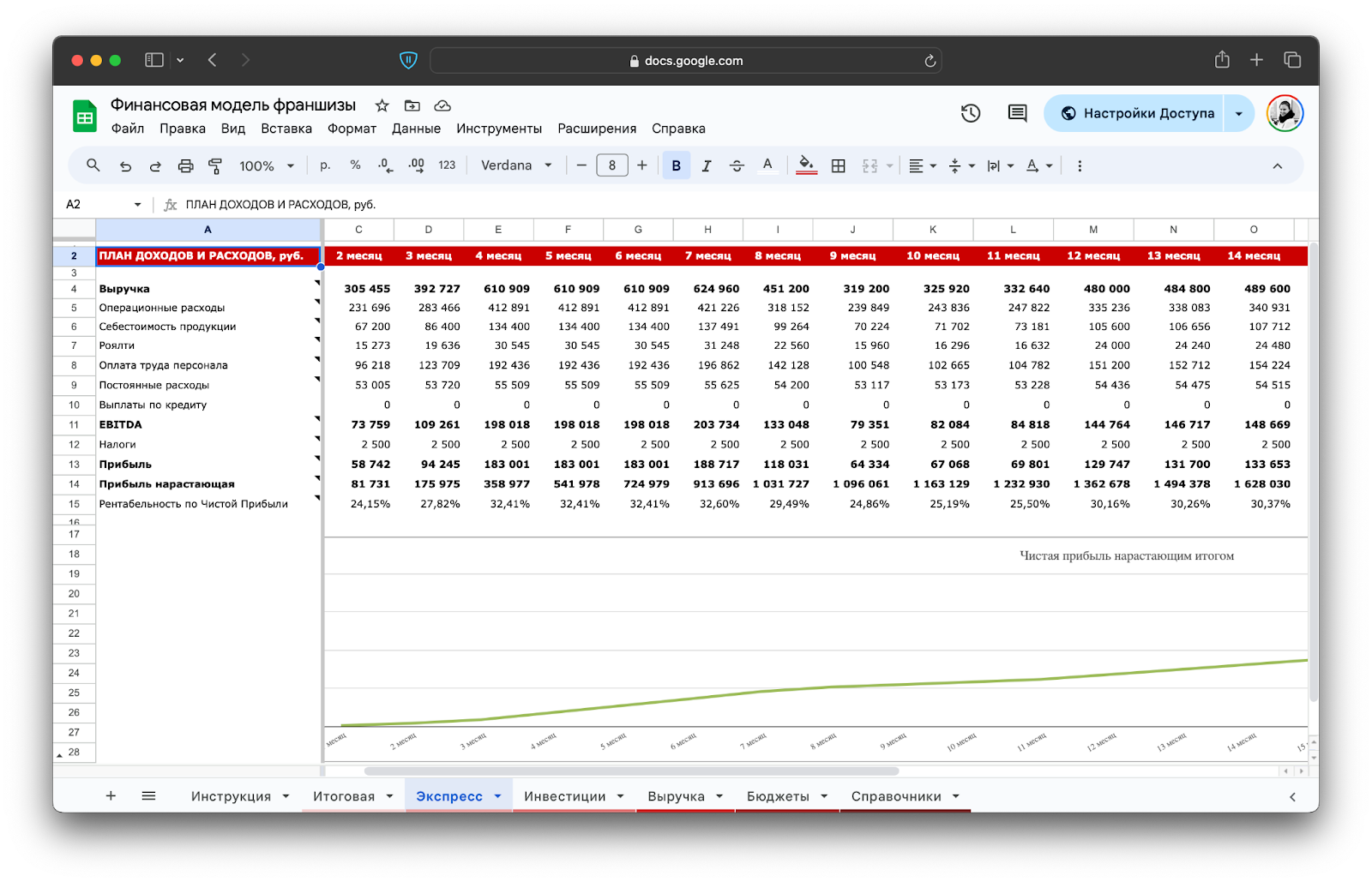This screenshot has width=1372, height=882.
Task: Expand the Экспресс sheet tab arrow
Action: tap(497, 796)
